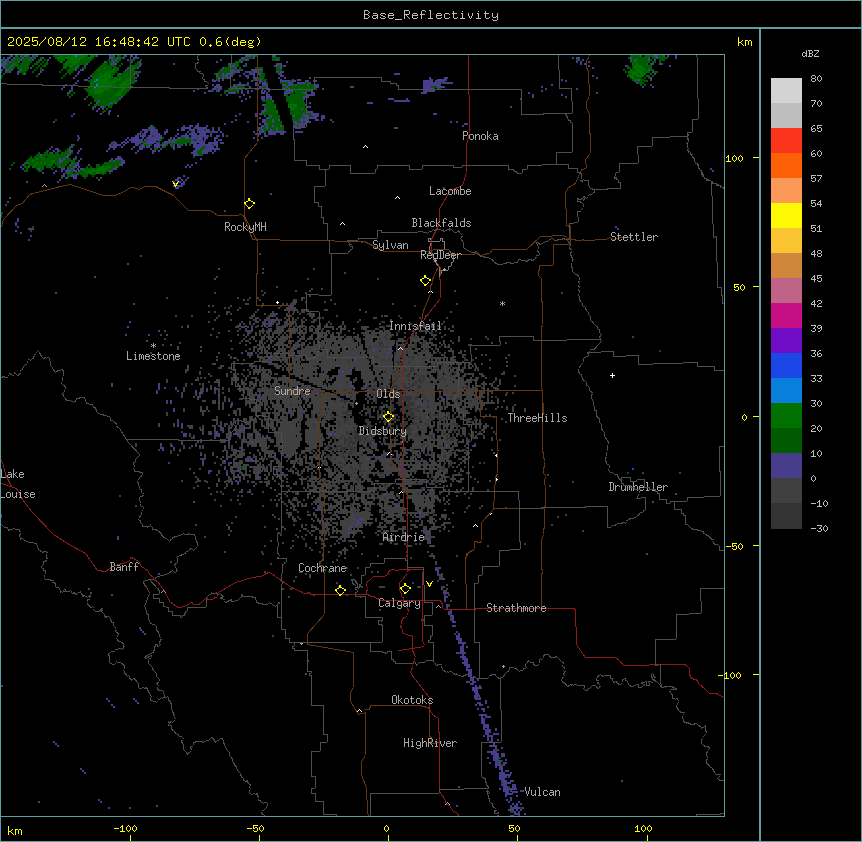The width and height of the screenshot is (862, 842).
Task: Click the Vulcan city label
Action: point(543,792)
